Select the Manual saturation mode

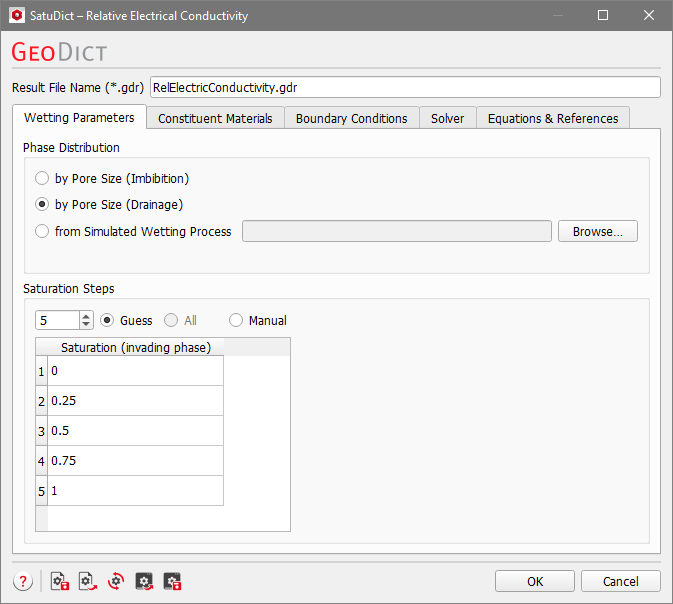(258, 320)
